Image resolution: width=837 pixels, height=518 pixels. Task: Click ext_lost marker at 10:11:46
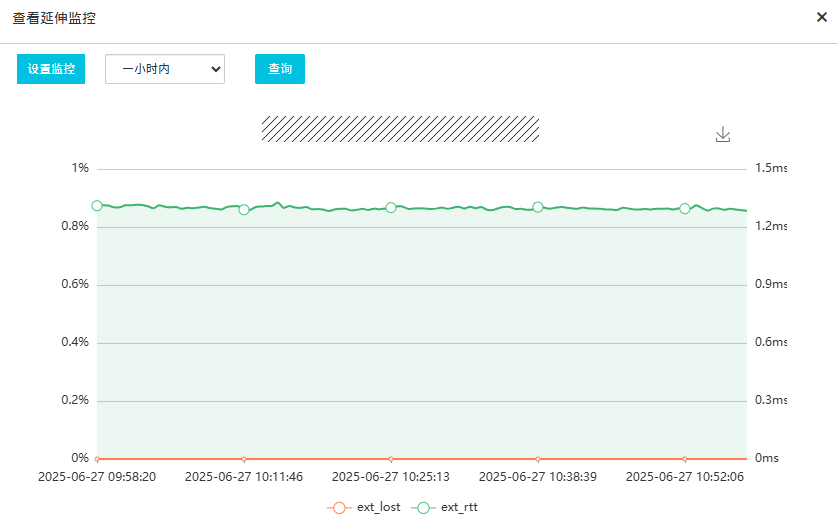244,459
